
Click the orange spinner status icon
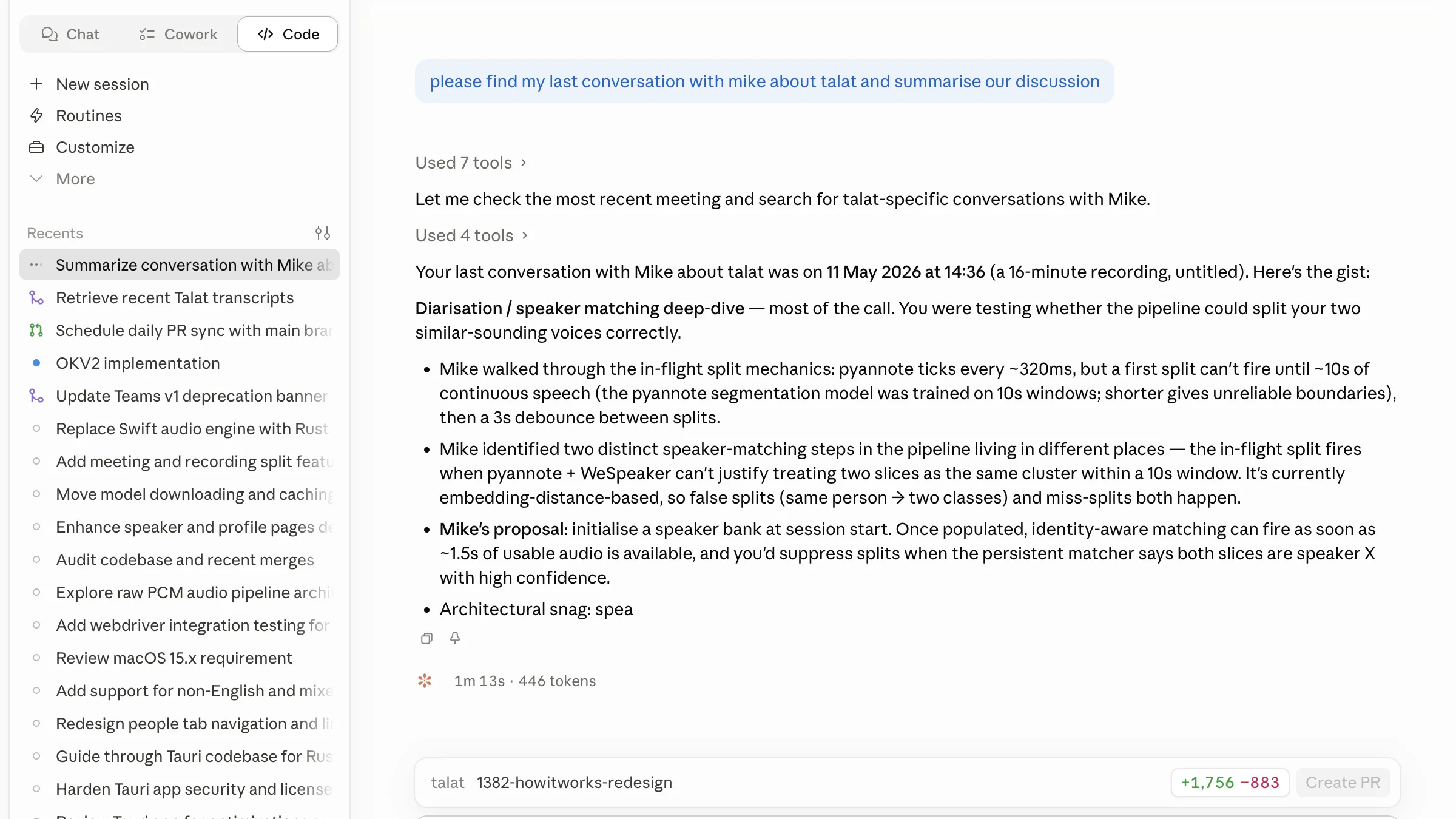pyautogui.click(x=425, y=681)
